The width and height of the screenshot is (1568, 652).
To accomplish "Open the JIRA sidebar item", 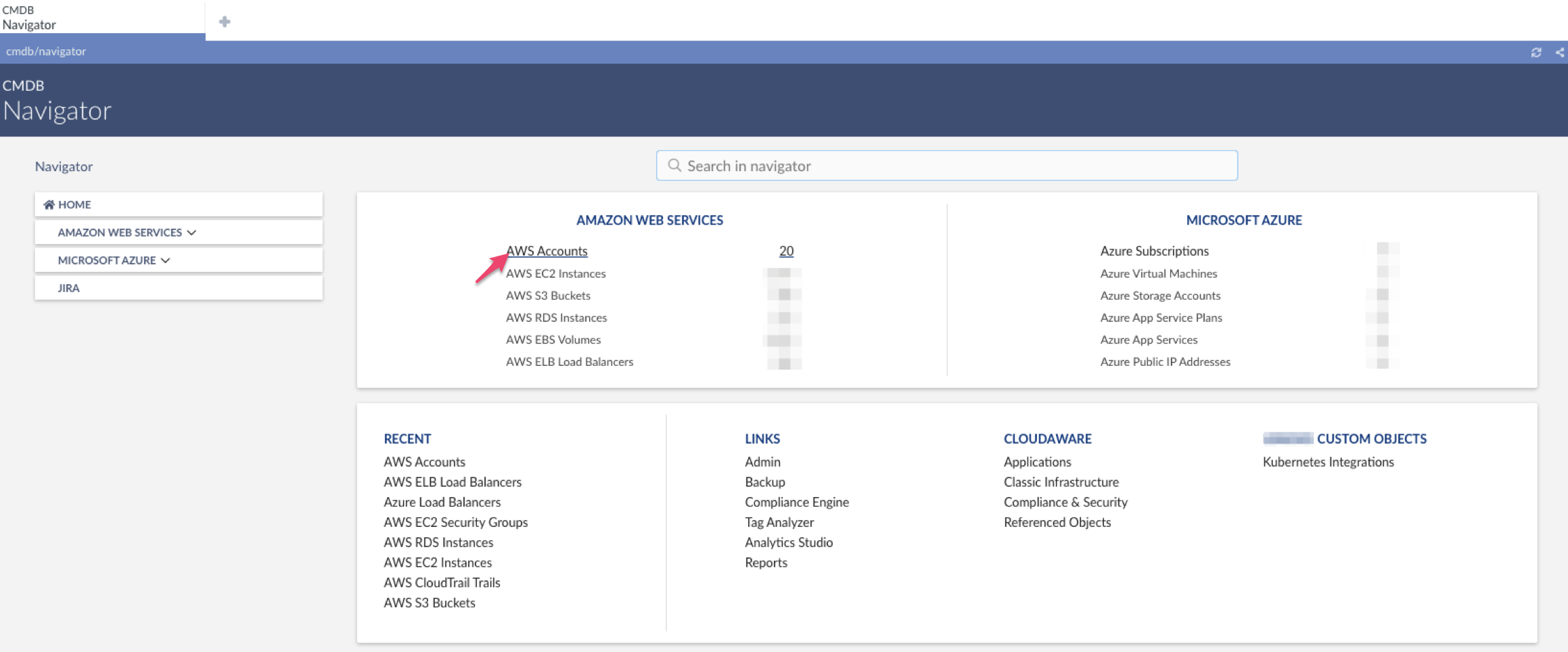I will [179, 287].
